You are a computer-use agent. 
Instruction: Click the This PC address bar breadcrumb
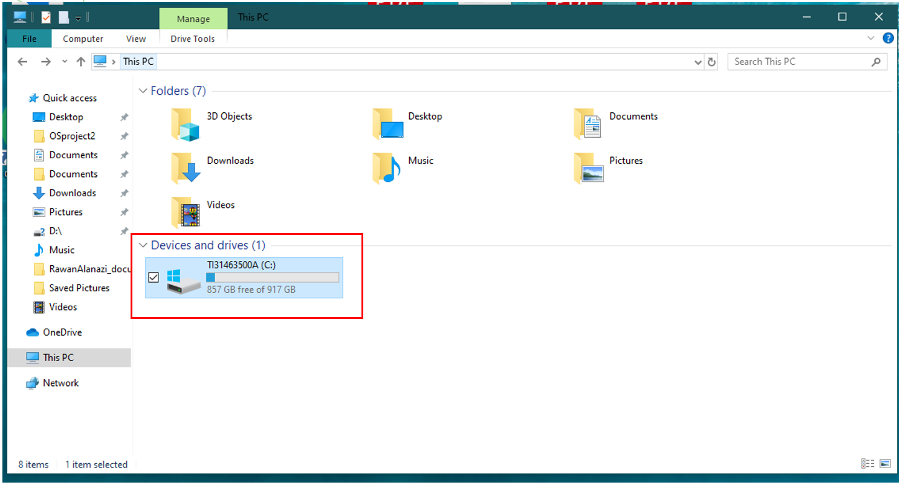(138, 62)
